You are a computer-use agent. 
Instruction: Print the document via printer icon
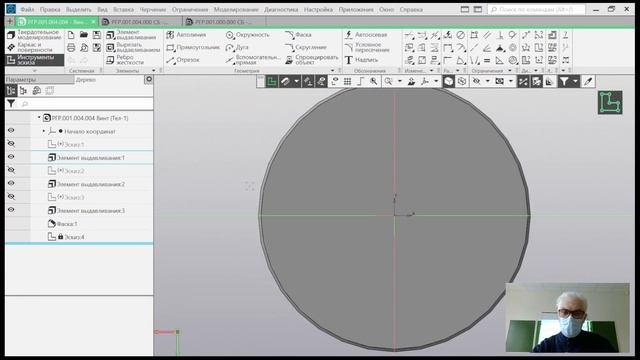pos(71,48)
